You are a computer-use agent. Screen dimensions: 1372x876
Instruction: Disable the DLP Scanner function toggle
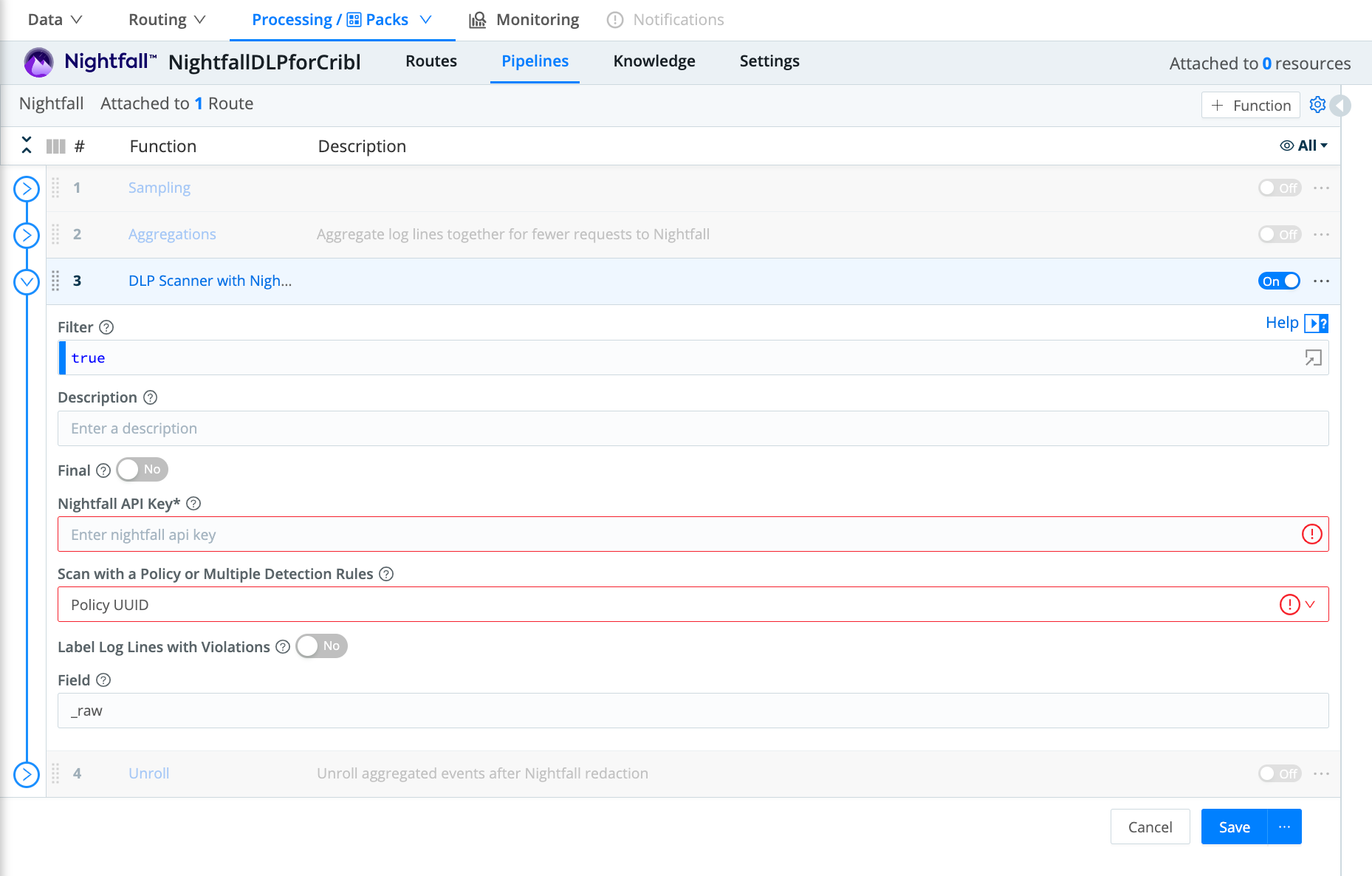pyautogui.click(x=1279, y=281)
